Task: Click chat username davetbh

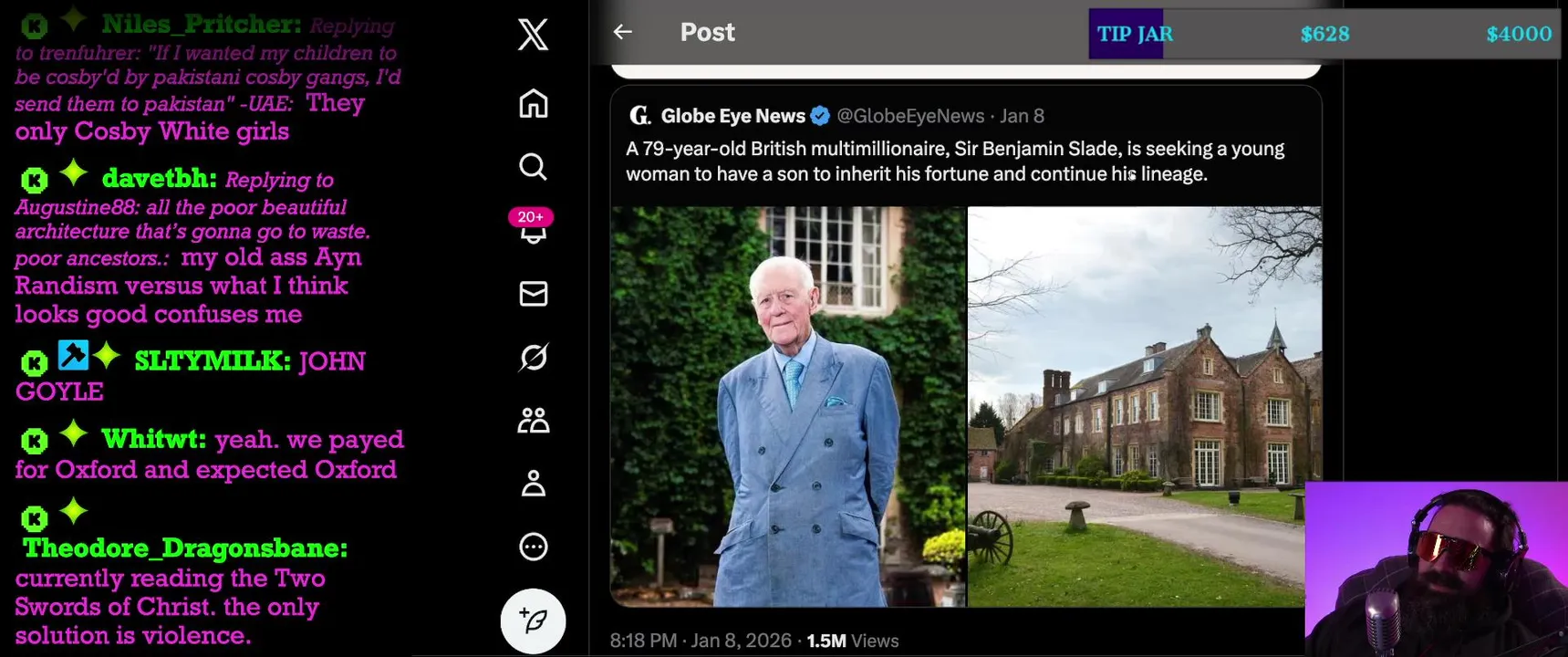Action: click(x=160, y=178)
